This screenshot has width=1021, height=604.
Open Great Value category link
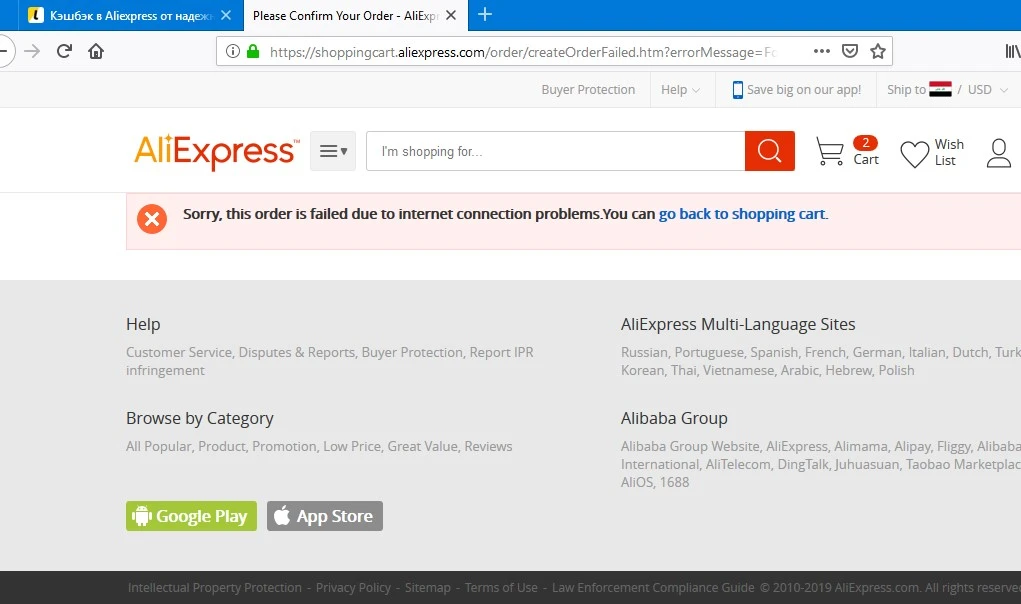(423, 446)
